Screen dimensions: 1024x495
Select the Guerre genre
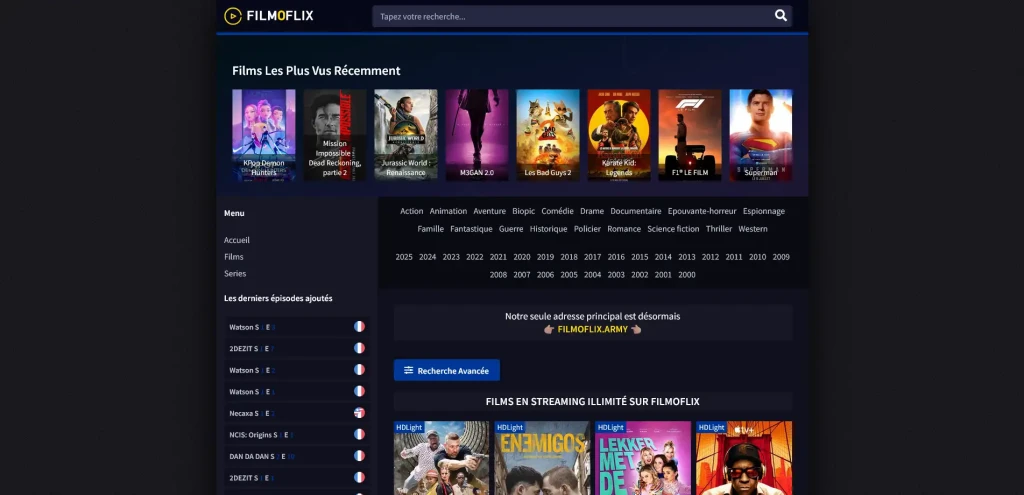point(511,229)
